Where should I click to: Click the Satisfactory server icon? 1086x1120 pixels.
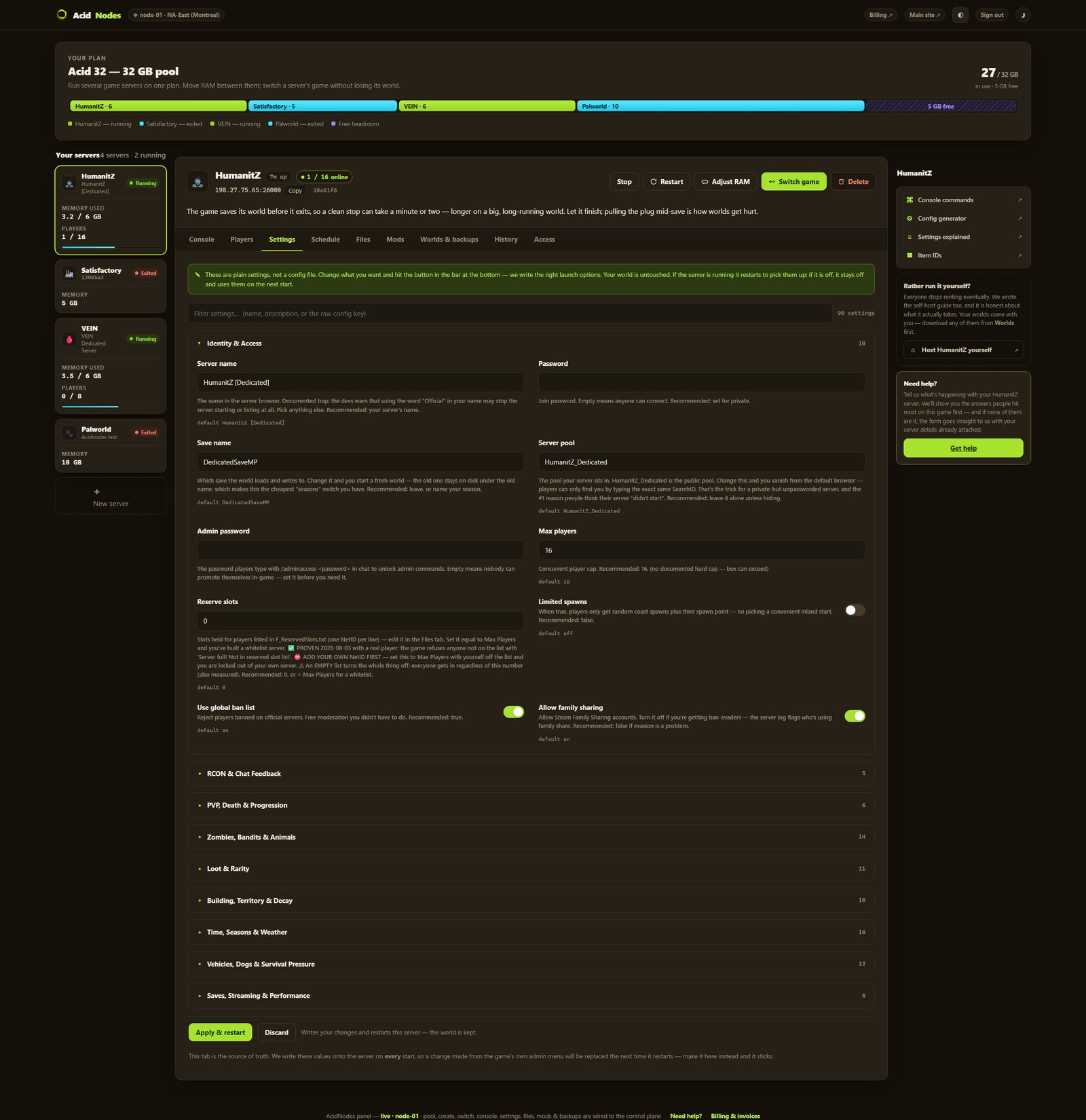coord(69,273)
